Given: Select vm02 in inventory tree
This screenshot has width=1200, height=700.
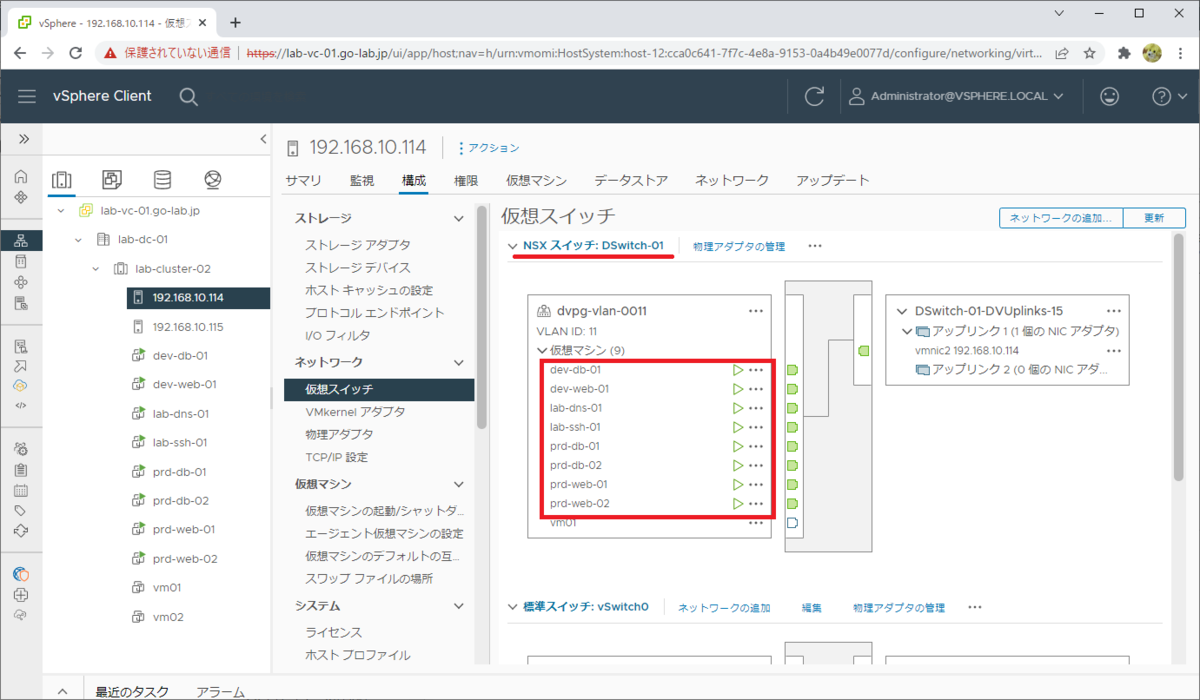Looking at the screenshot, I should click(167, 617).
